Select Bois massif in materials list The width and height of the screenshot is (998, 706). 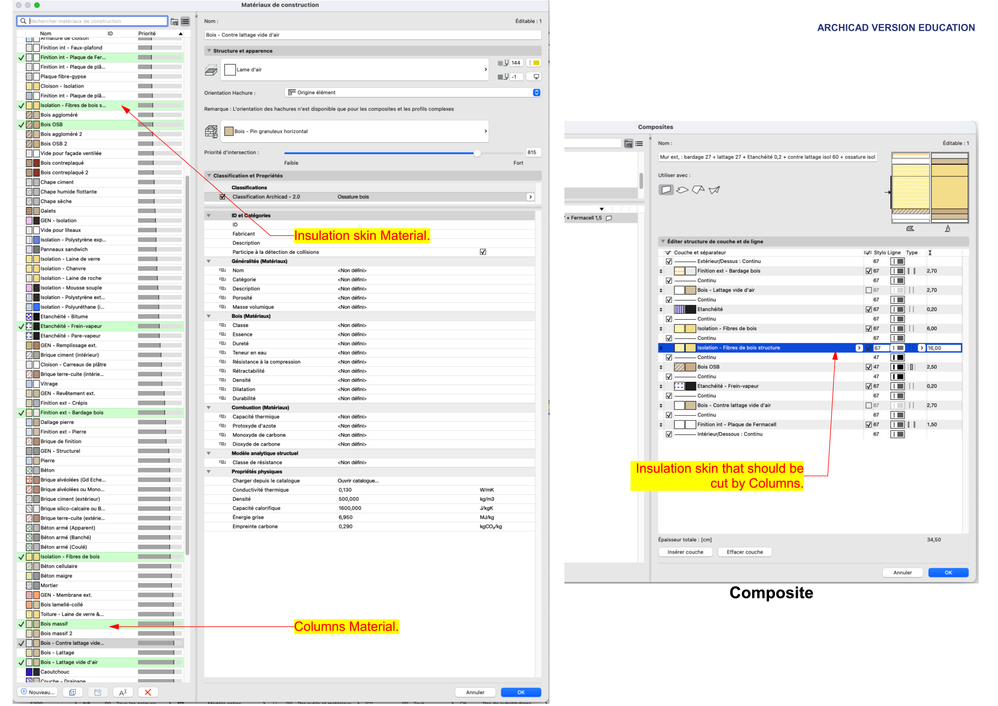click(x=101, y=624)
